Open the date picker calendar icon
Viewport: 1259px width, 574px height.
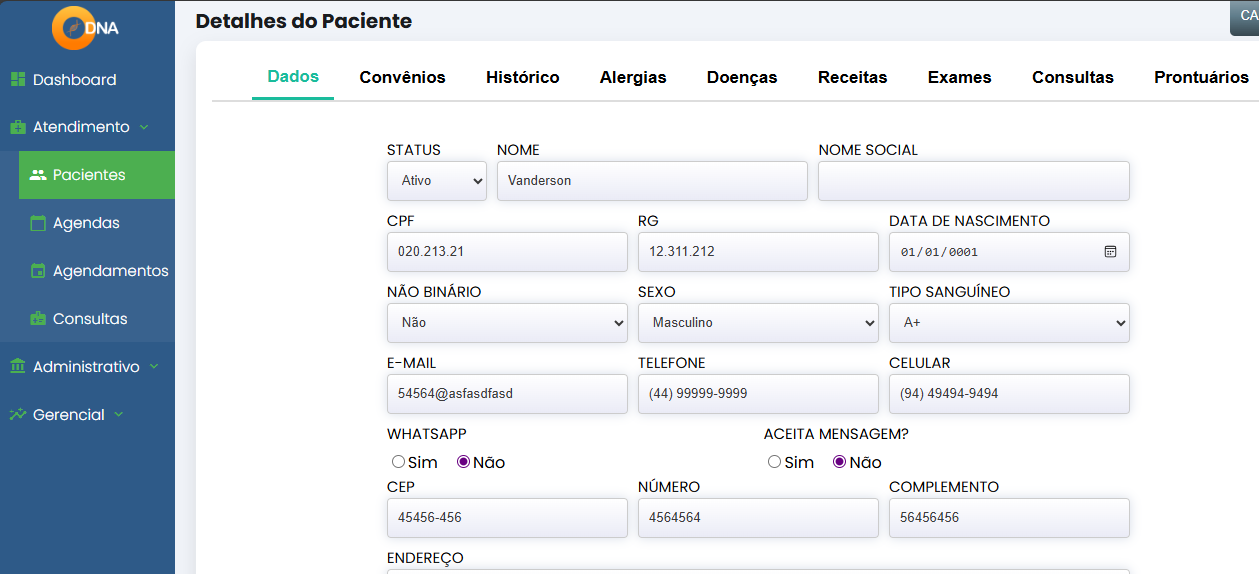point(1110,252)
